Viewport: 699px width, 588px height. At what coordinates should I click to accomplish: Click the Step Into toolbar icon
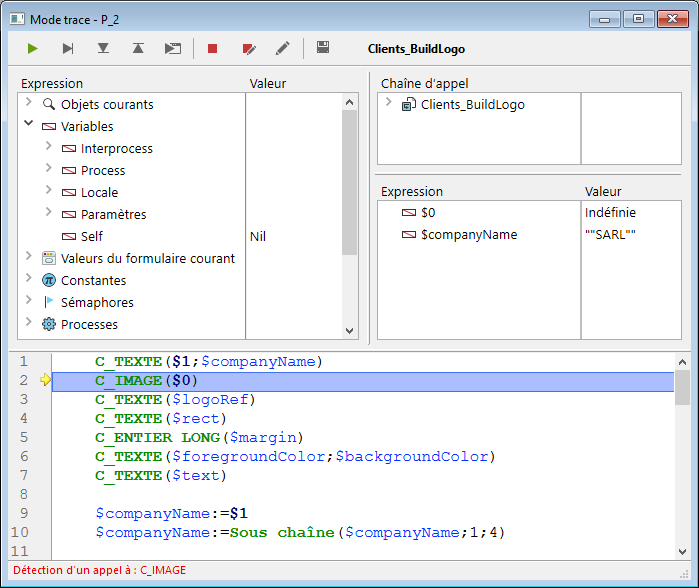103,48
